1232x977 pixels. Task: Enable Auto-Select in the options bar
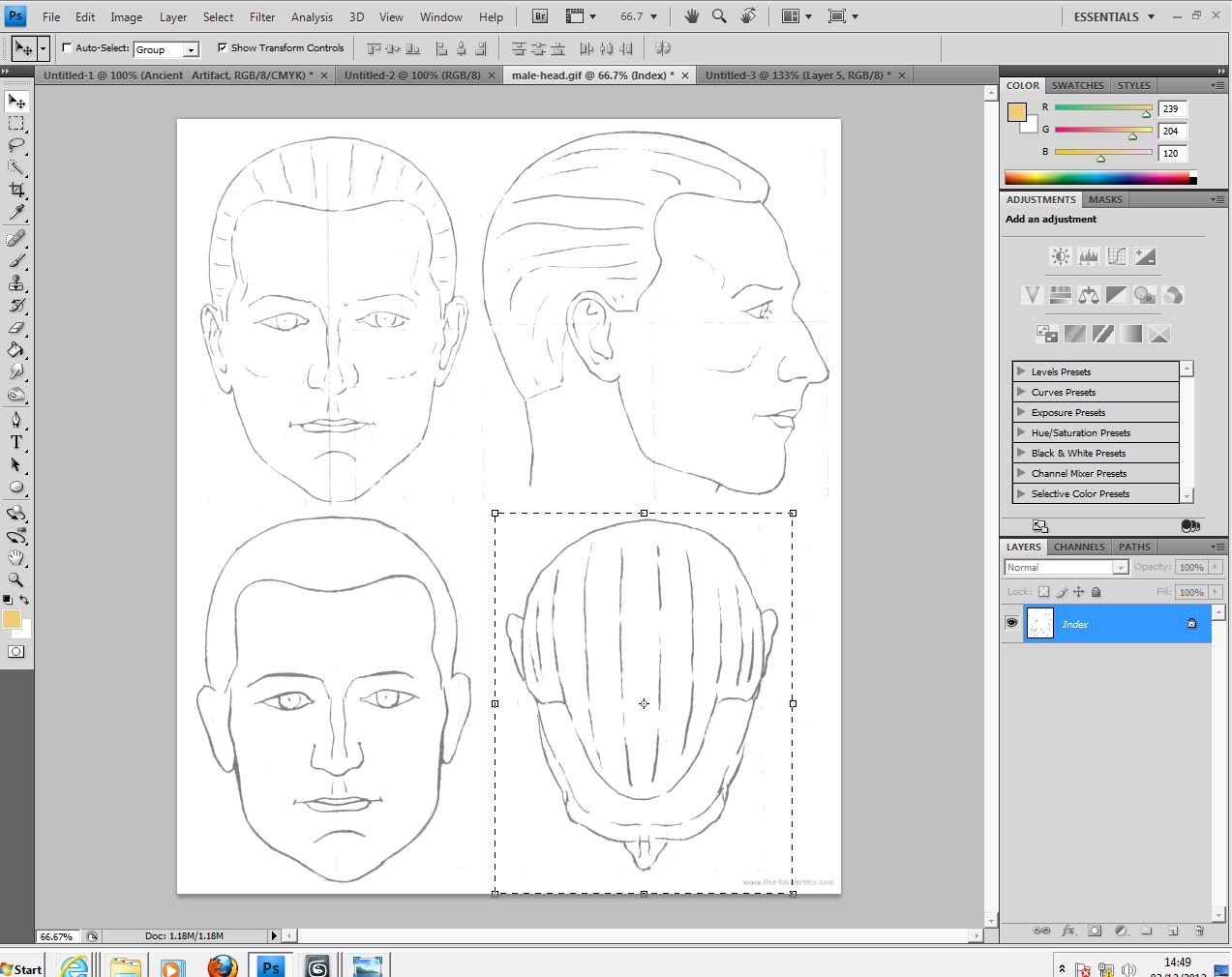coord(66,47)
